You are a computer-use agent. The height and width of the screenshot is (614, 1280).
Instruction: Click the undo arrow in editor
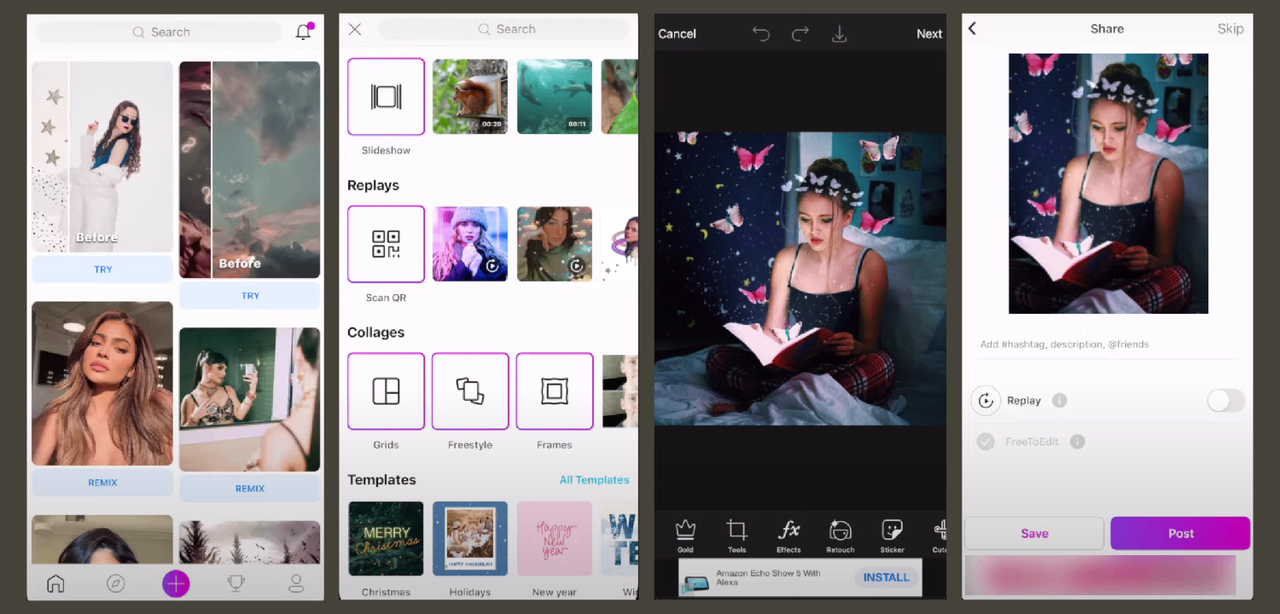pyautogui.click(x=761, y=34)
